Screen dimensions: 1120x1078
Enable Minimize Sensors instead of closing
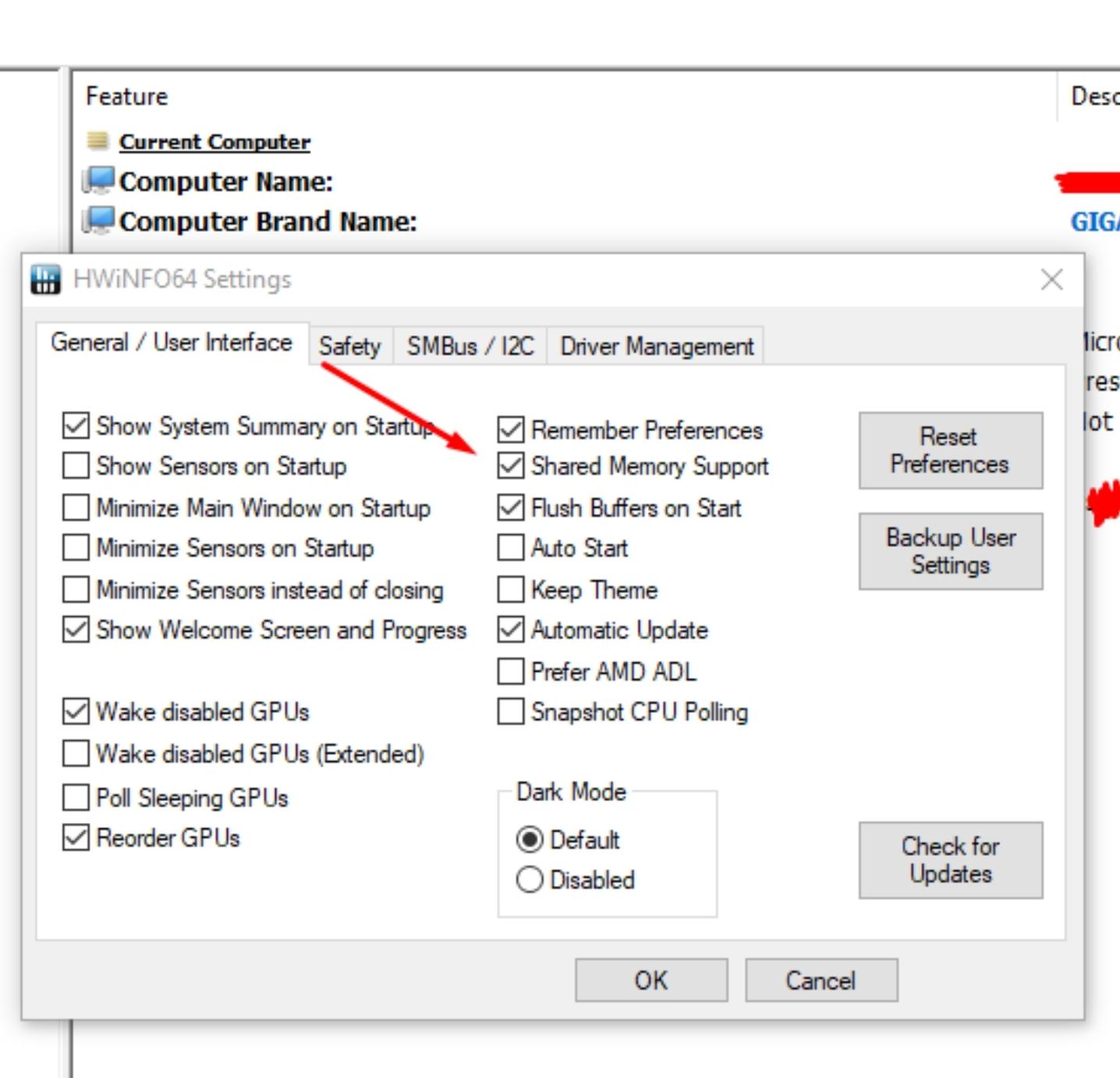point(76,590)
